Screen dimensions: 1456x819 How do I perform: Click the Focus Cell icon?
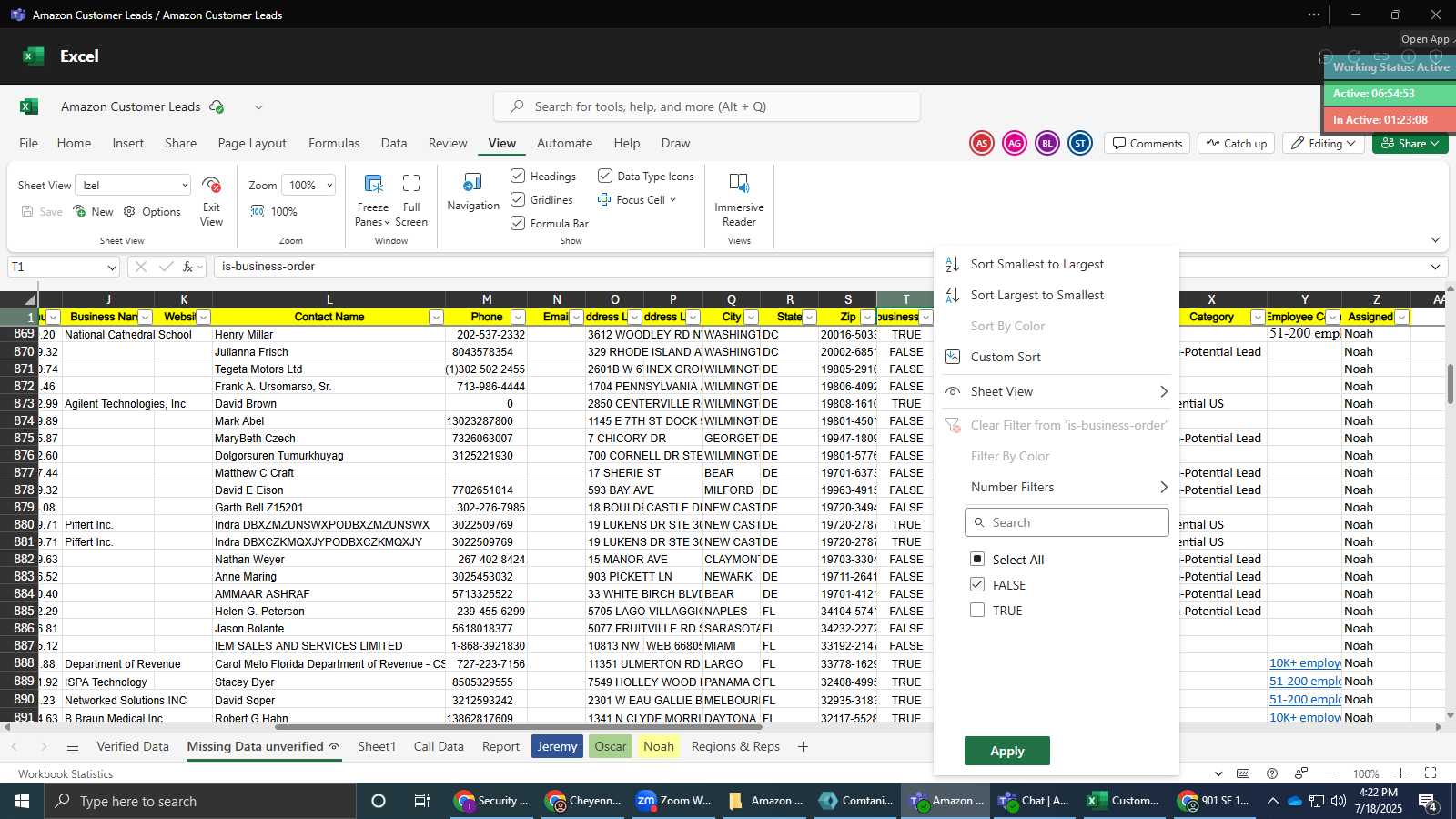point(604,199)
